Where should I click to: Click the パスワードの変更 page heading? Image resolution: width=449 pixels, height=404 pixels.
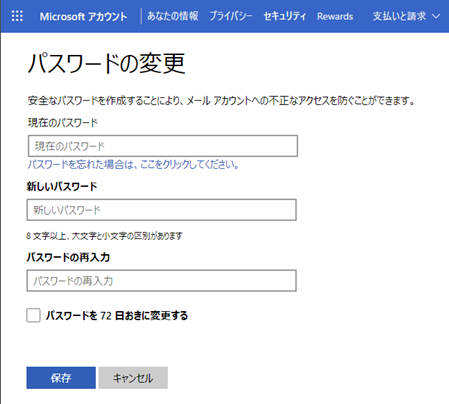[106, 63]
